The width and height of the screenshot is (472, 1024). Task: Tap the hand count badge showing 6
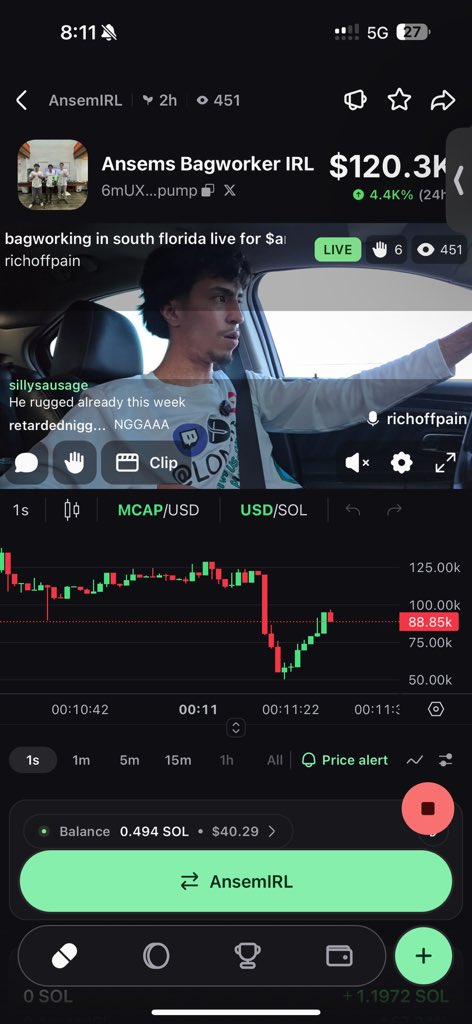coord(387,249)
